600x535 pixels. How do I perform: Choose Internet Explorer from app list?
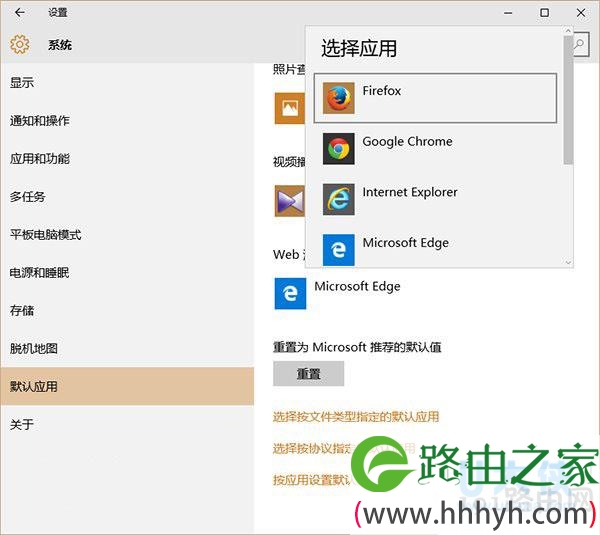435,199
